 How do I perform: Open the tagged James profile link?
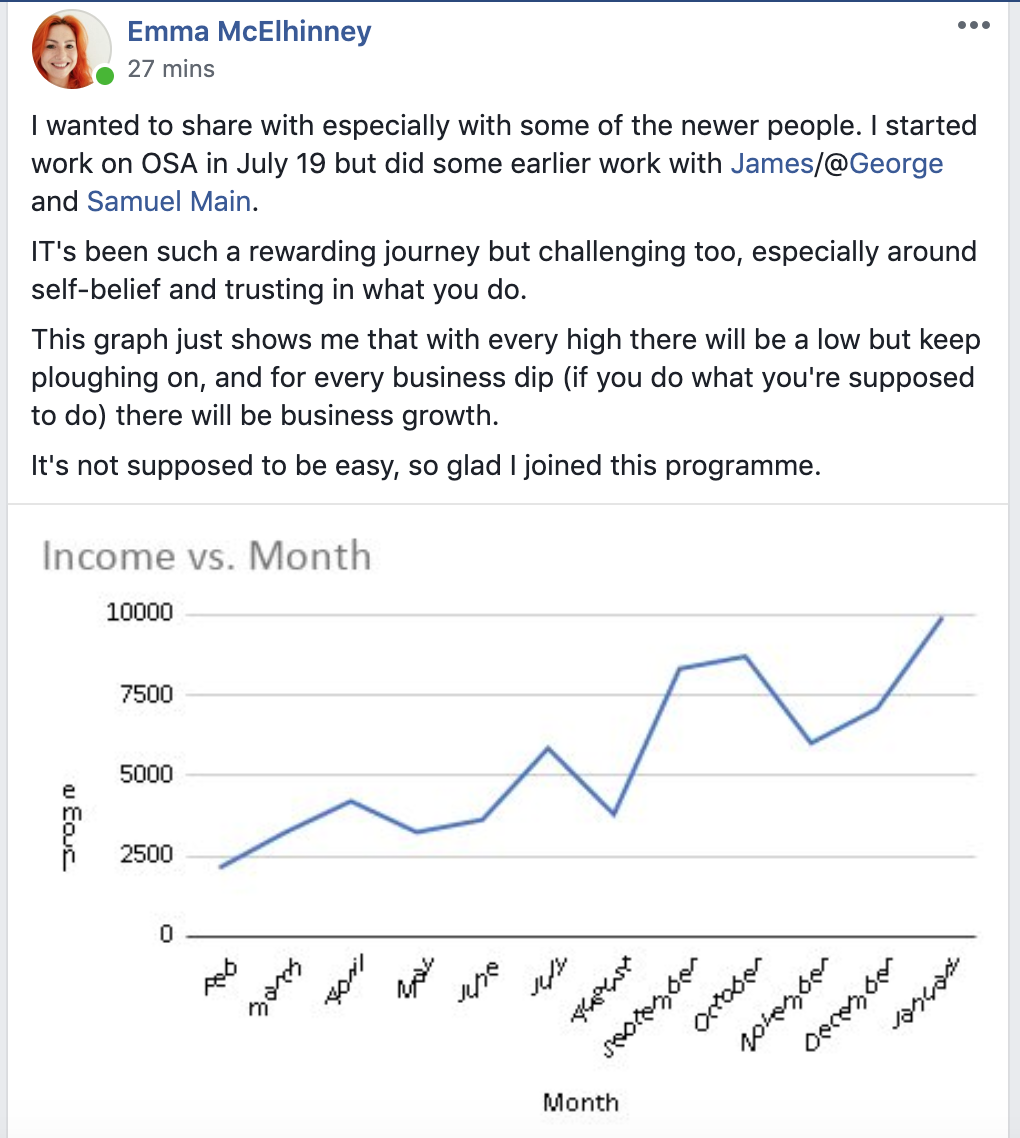coord(771,163)
